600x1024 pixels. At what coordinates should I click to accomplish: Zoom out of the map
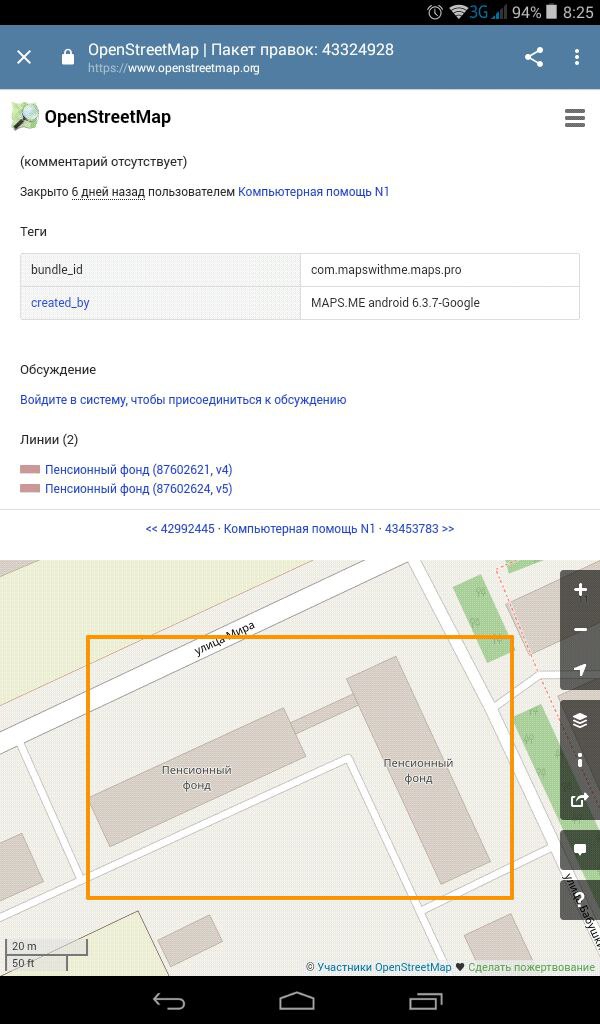[580, 630]
